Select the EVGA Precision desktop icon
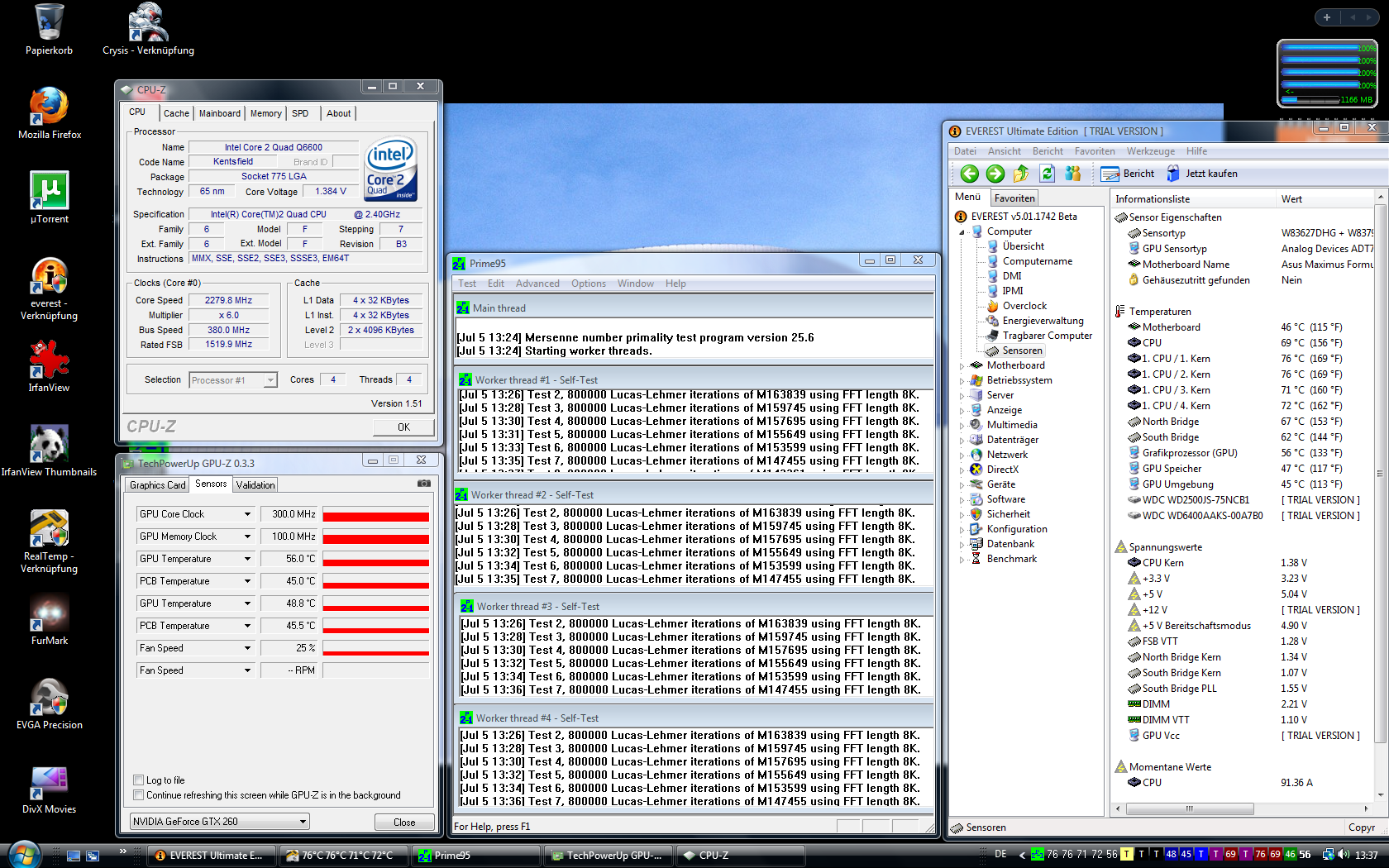 50,704
